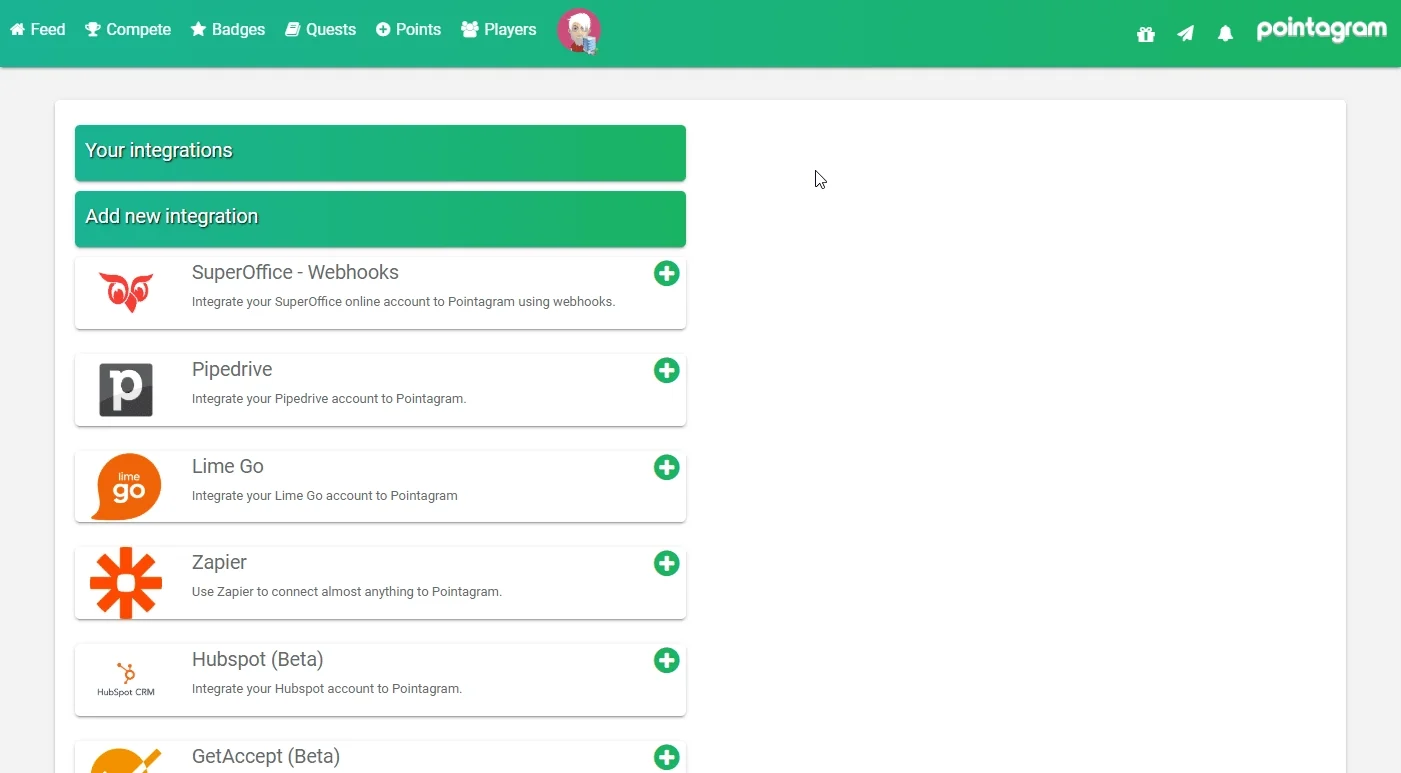Screen dimensions: 1401x773
Task: Add the SuperOffice - Webhooks integration
Action: click(666, 274)
